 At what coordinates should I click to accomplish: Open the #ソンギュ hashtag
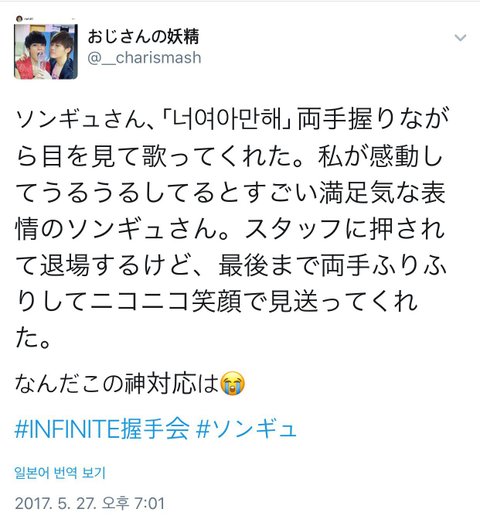(x=246, y=429)
